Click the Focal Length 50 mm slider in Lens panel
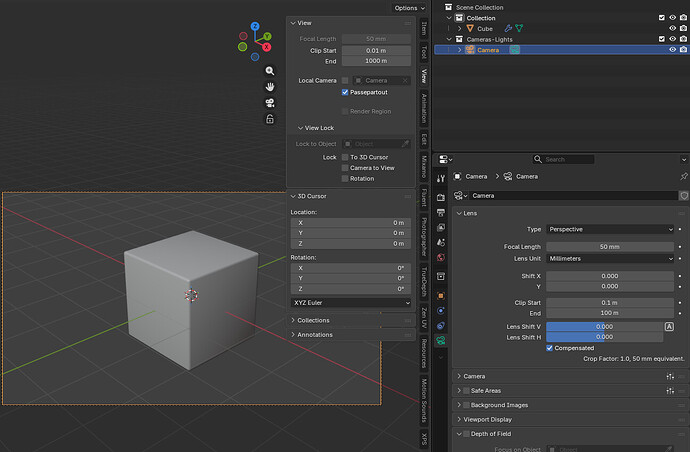The width and height of the screenshot is (690, 452). click(610, 247)
